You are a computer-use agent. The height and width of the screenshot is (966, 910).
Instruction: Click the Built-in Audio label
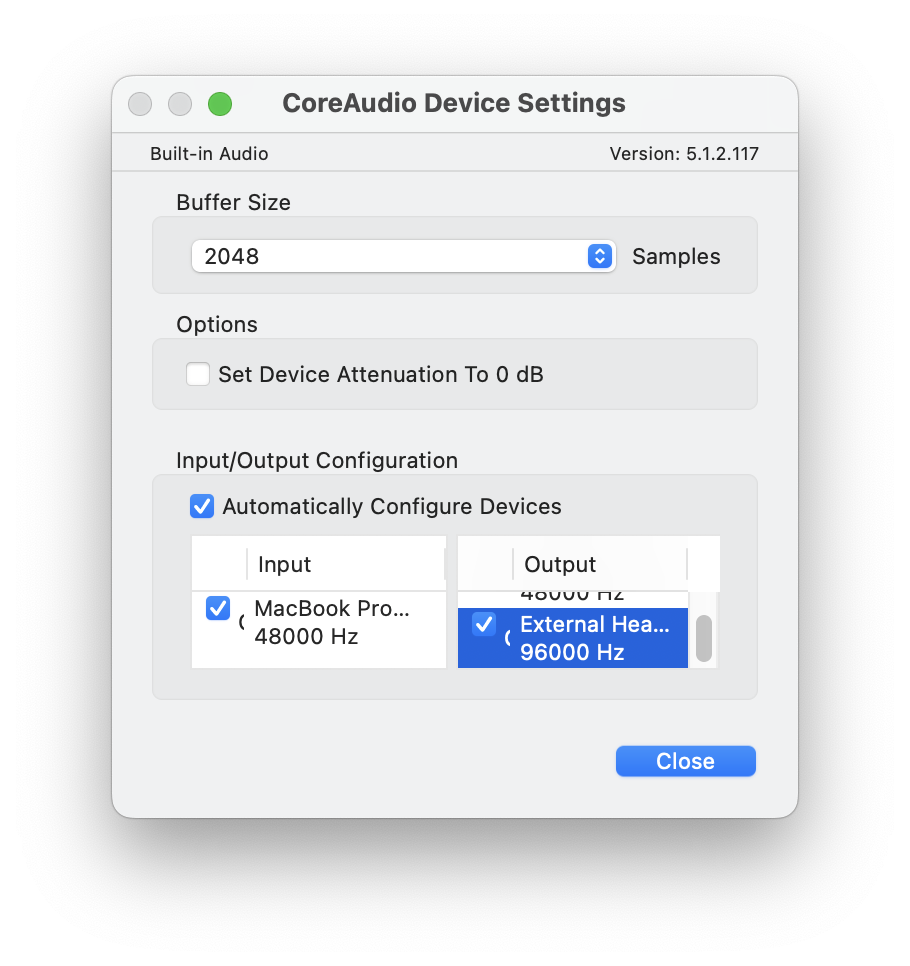[209, 154]
